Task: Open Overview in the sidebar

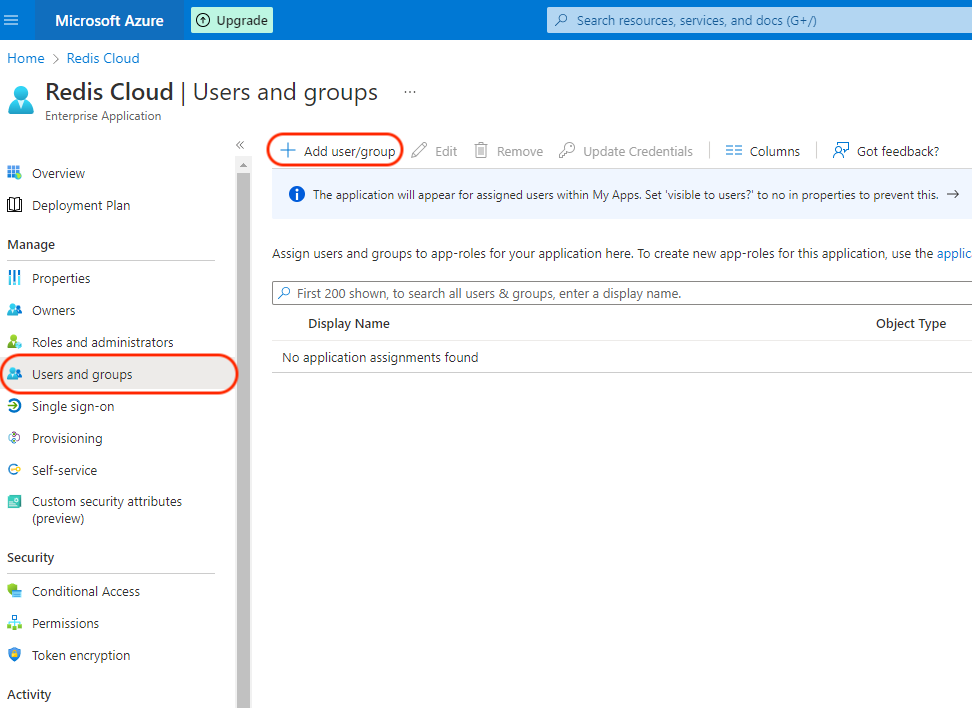Action: point(58,173)
